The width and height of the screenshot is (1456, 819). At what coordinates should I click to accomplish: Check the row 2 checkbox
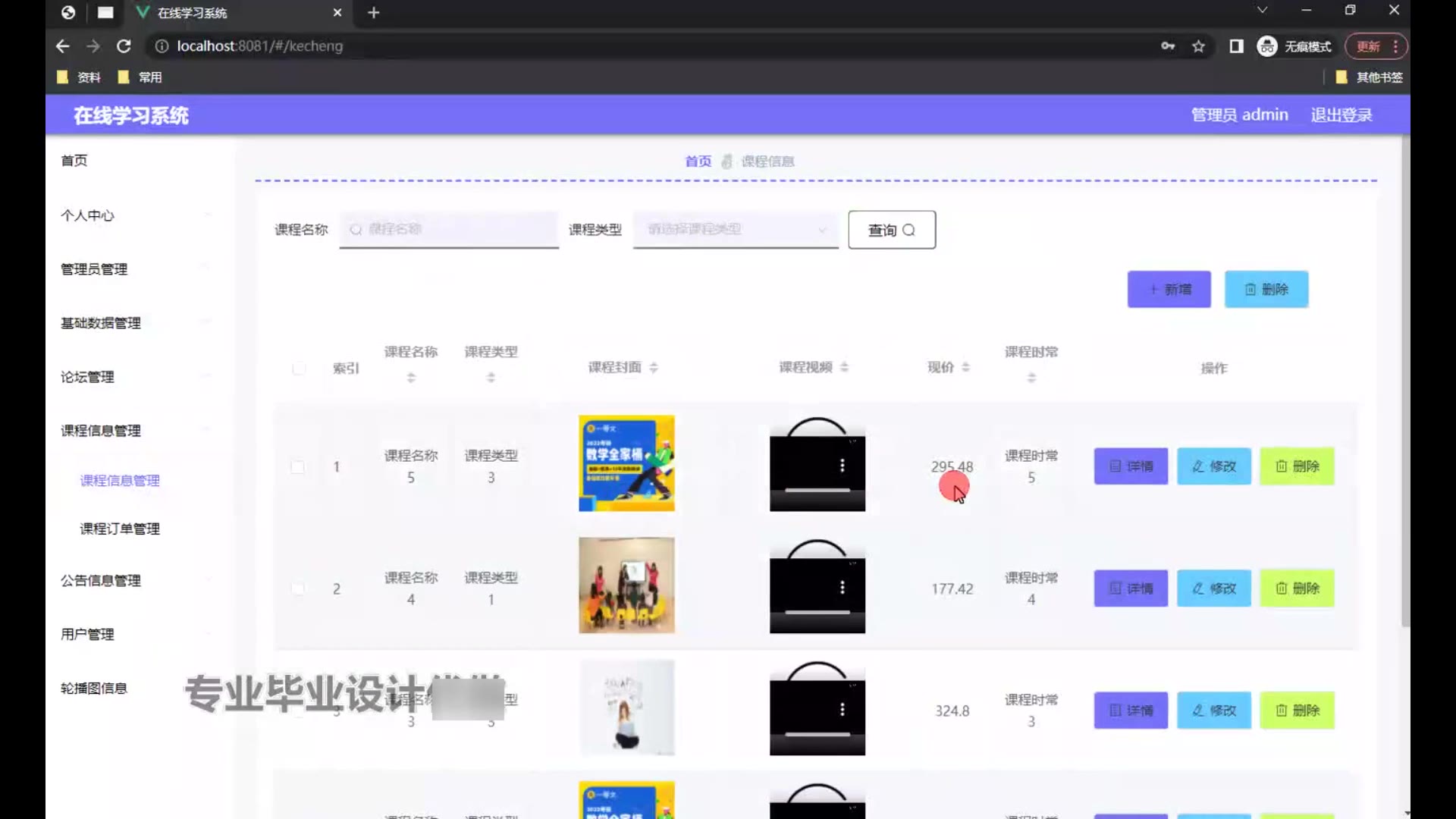coord(298,589)
